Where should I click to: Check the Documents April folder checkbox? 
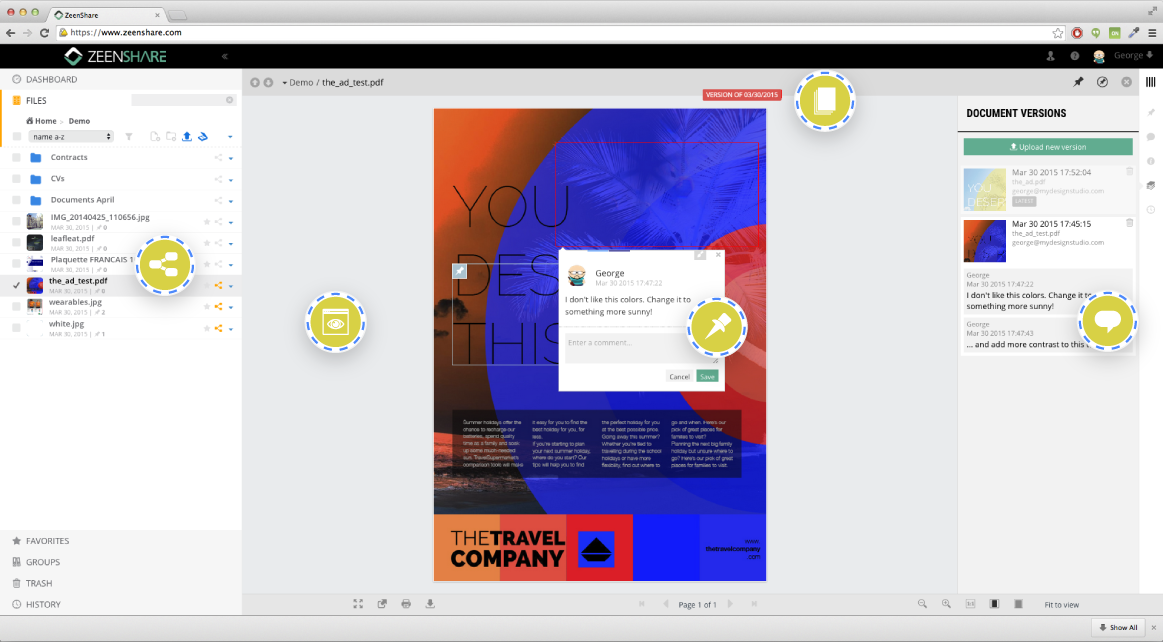[x=16, y=200]
